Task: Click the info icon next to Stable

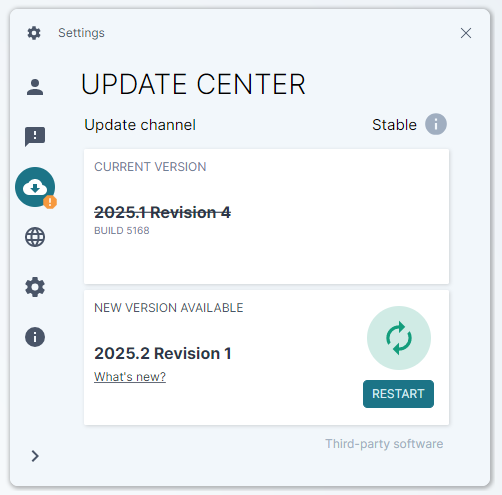Action: [436, 124]
